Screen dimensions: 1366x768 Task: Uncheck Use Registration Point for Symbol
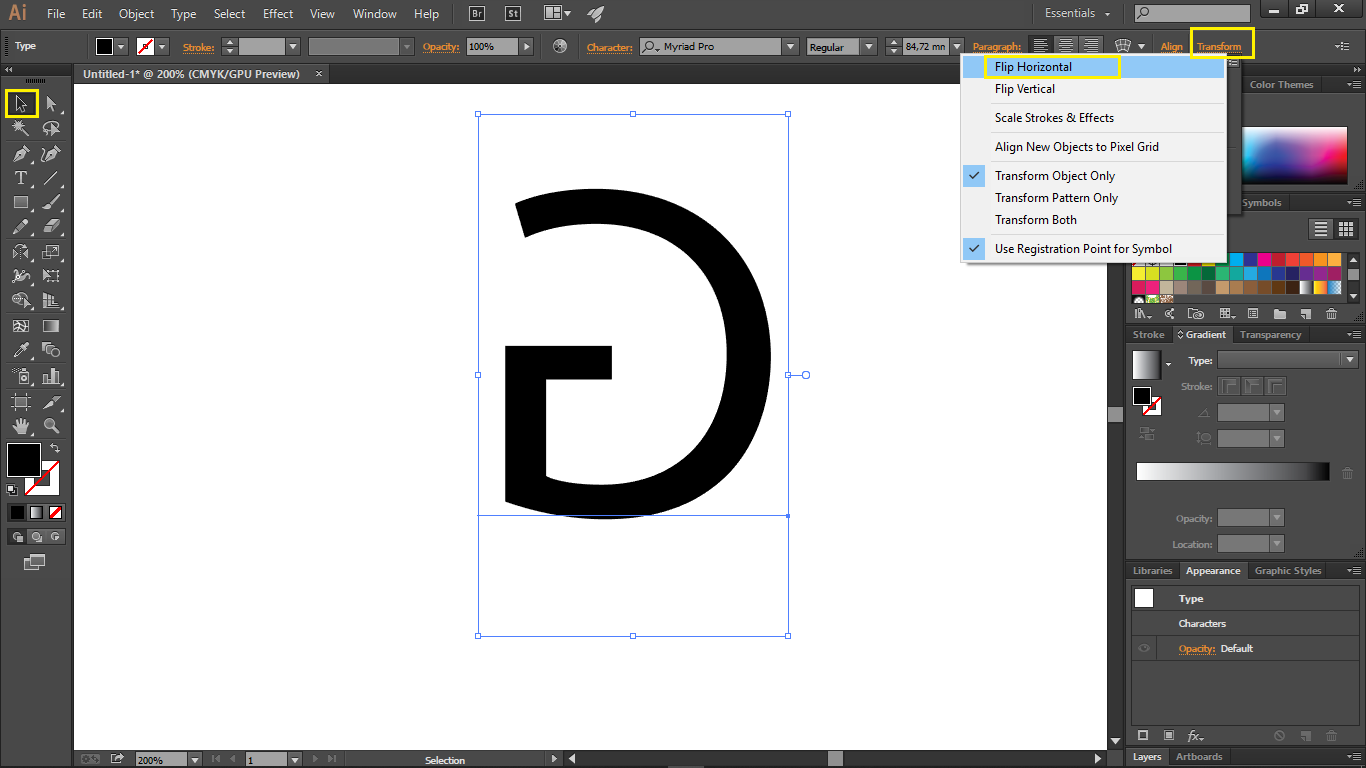[1082, 249]
